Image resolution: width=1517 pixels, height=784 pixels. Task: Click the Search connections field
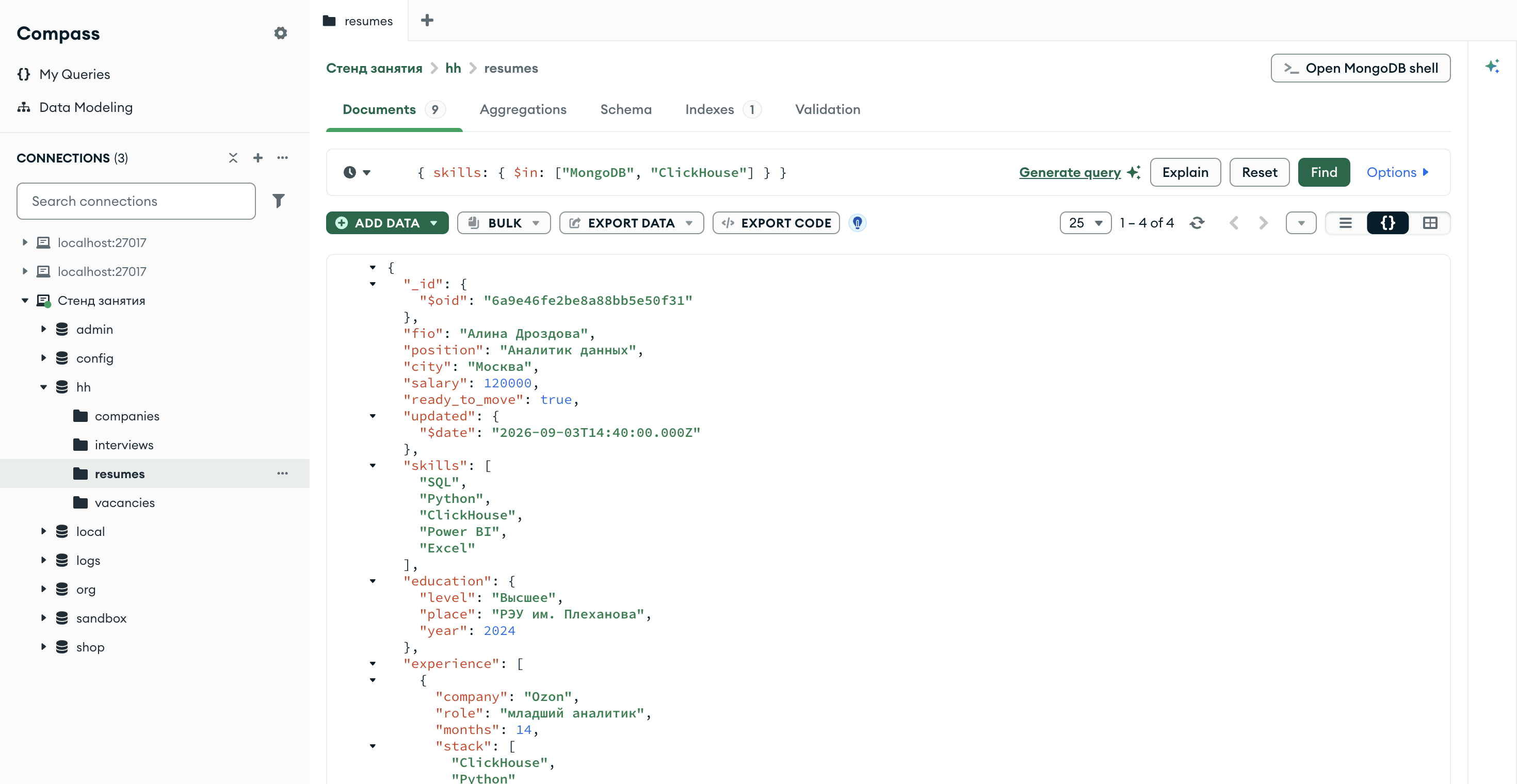[x=136, y=201]
